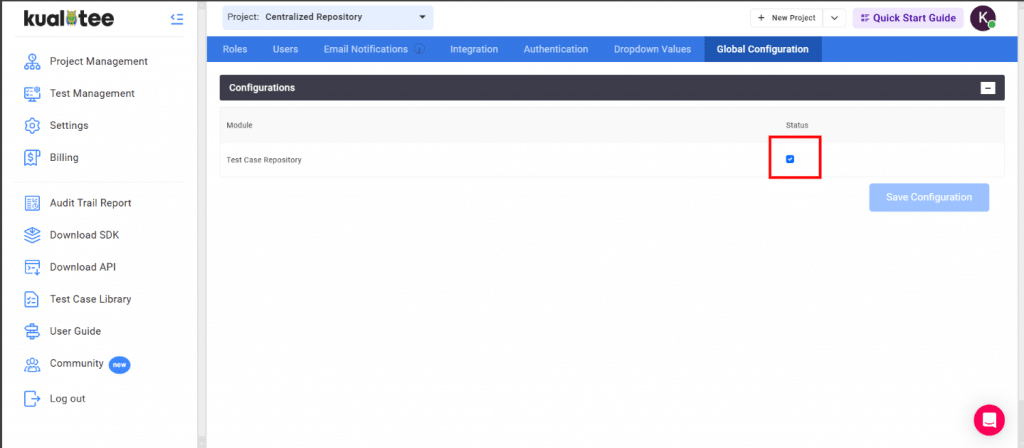
Task: Open the chat support bubble
Action: pyautogui.click(x=989, y=420)
